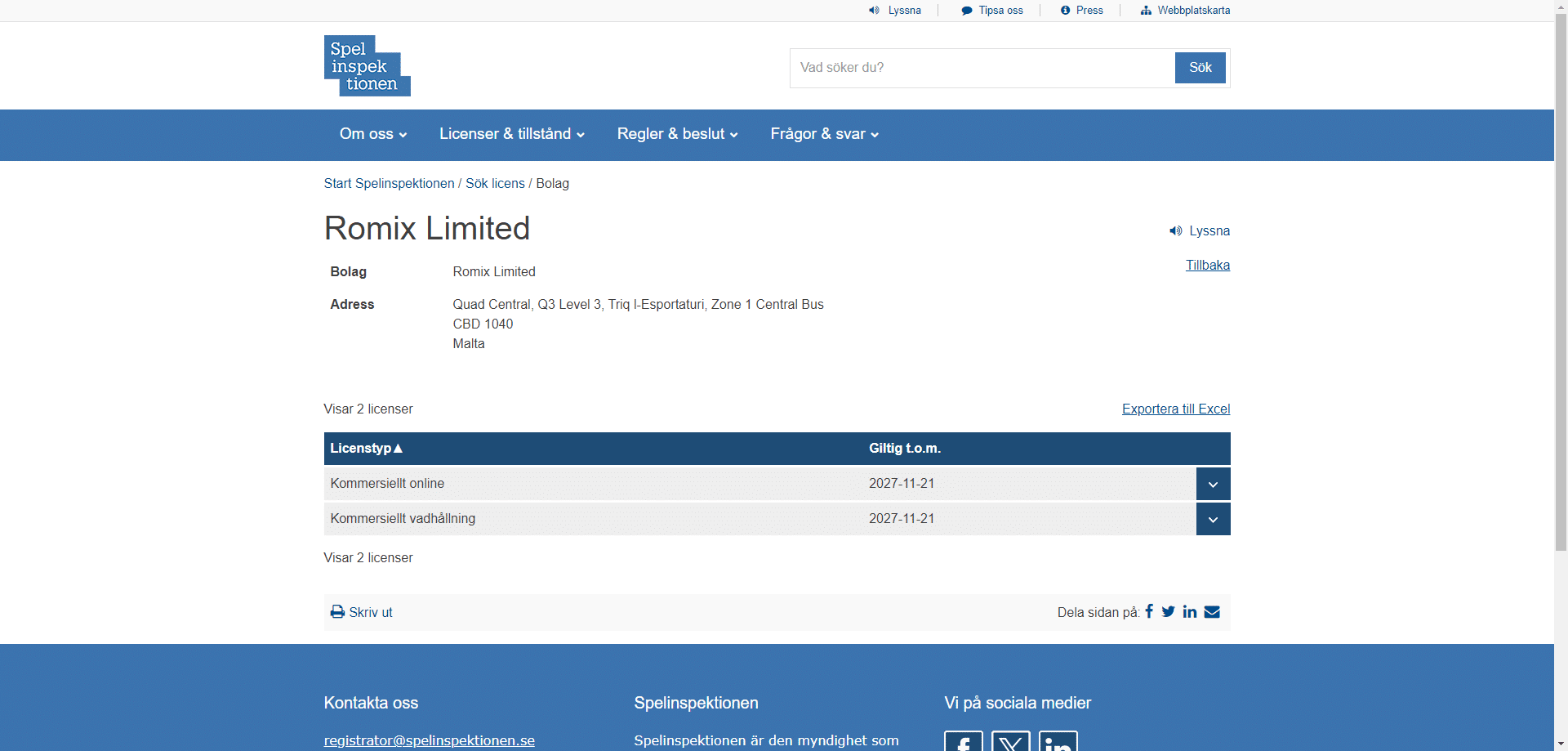Go to Start Spelinspektionen breadcrumb
Viewport: 1568px width, 751px height.
click(x=389, y=184)
